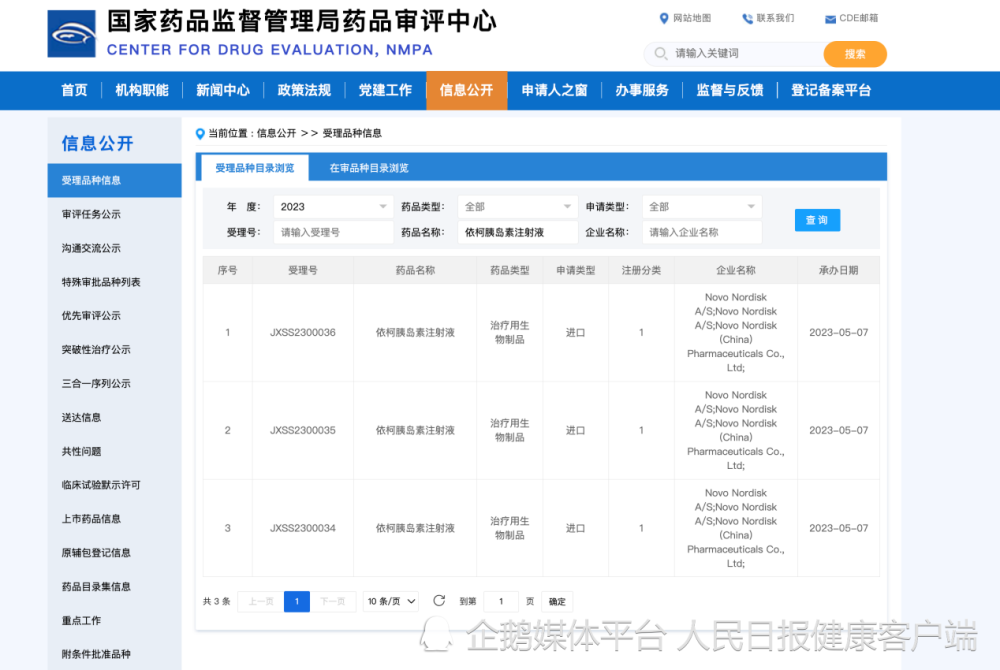Click the CDE mailbox envelope icon
The image size is (1000, 670).
coord(830,19)
